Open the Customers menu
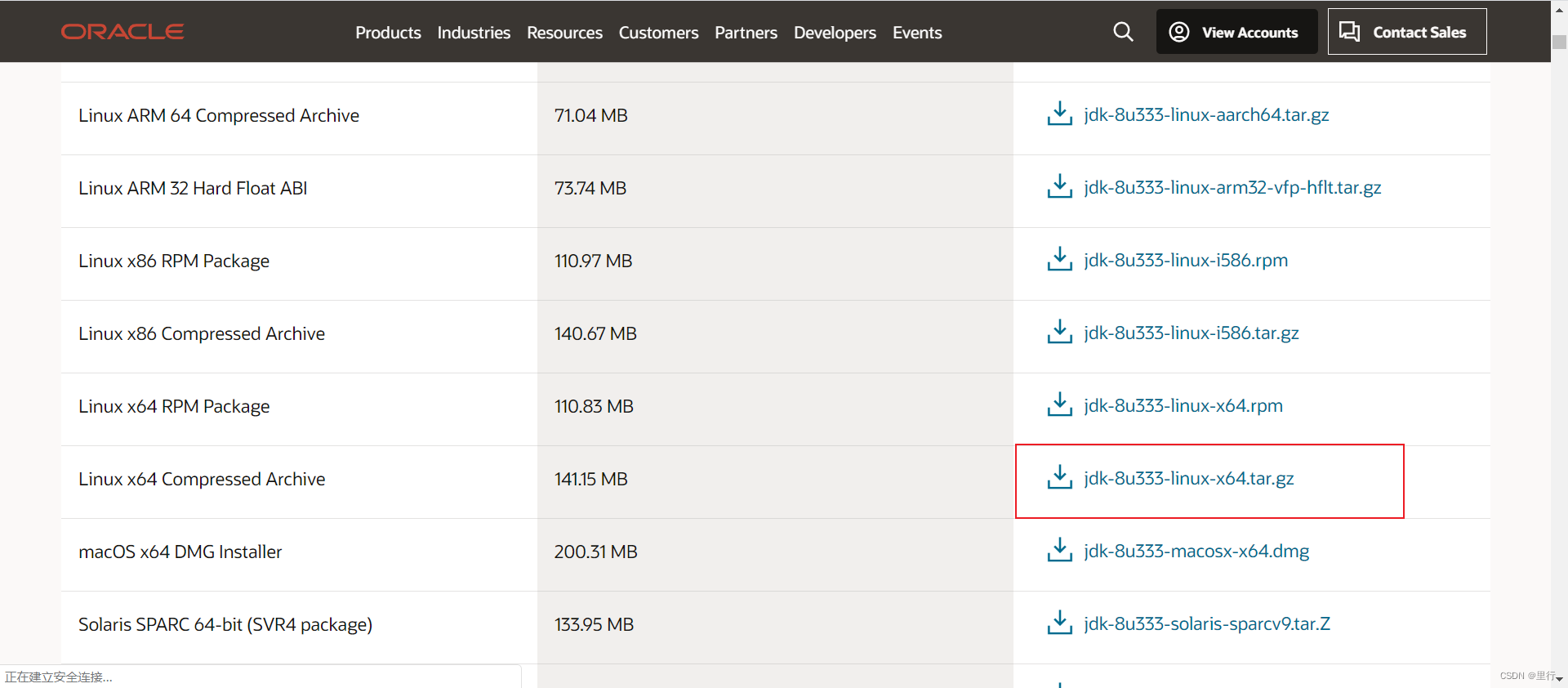The width and height of the screenshot is (1568, 688). (658, 33)
